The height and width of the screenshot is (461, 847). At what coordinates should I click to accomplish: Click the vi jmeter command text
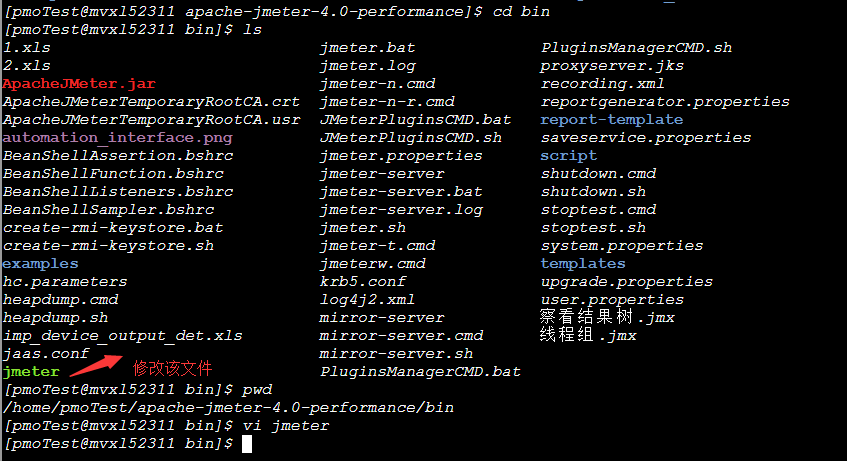(x=285, y=426)
